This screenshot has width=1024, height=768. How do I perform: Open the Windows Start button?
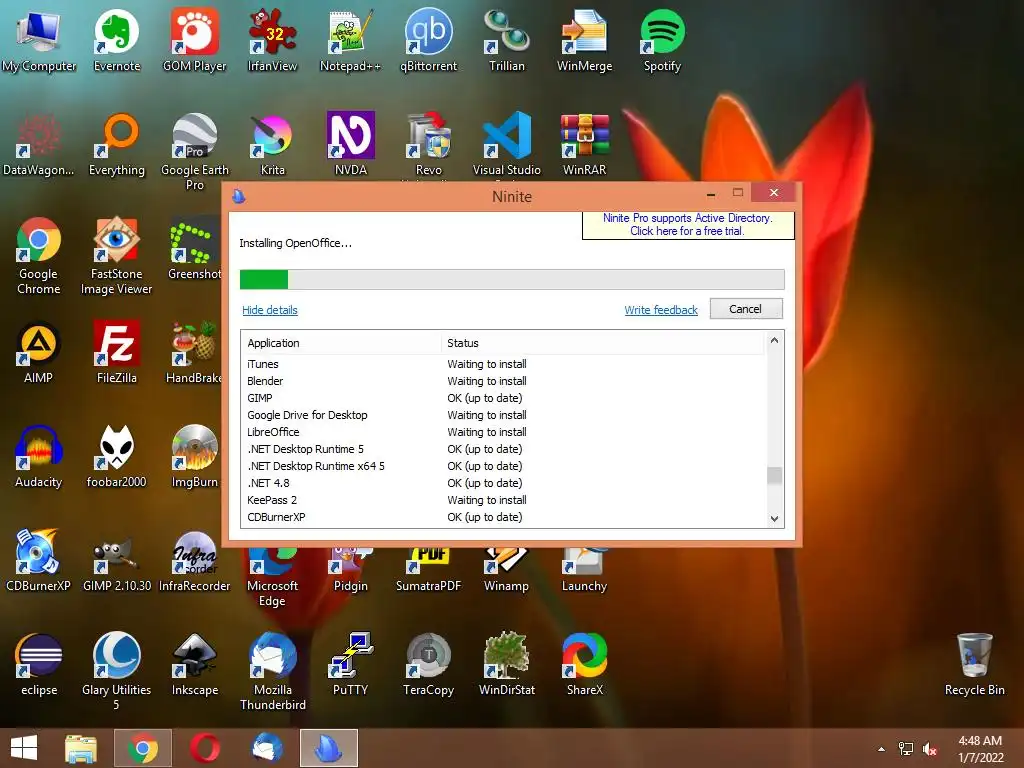pyautogui.click(x=24, y=748)
